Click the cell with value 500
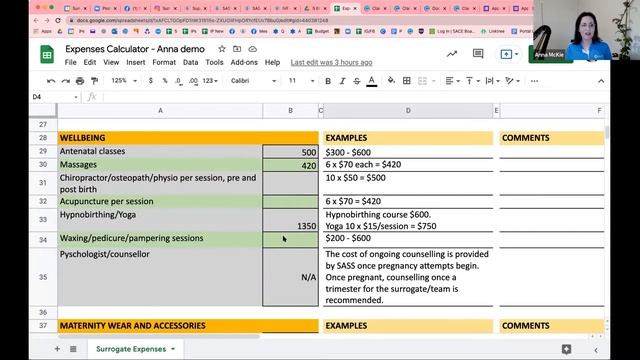Image resolution: width=640 pixels, height=360 pixels. pyautogui.click(x=290, y=152)
